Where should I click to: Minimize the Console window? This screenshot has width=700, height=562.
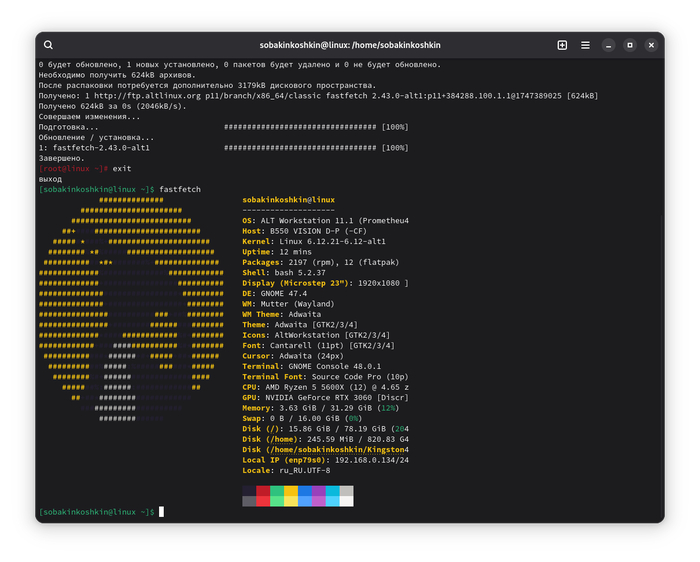click(609, 45)
